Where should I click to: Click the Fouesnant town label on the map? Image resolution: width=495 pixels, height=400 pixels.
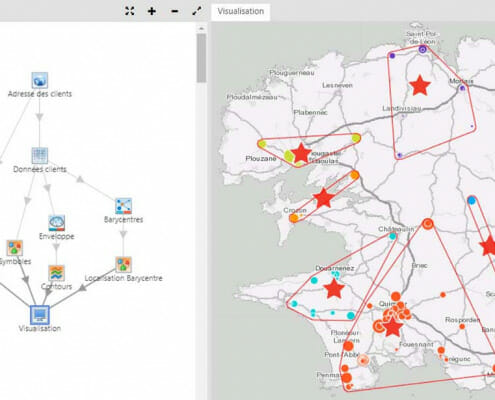416,344
